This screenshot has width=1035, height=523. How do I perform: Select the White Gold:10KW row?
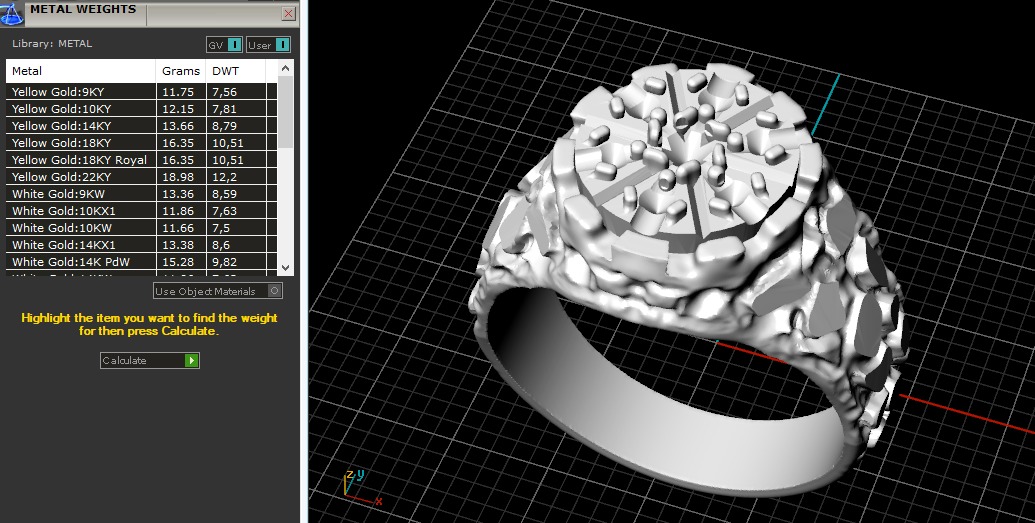(142, 228)
